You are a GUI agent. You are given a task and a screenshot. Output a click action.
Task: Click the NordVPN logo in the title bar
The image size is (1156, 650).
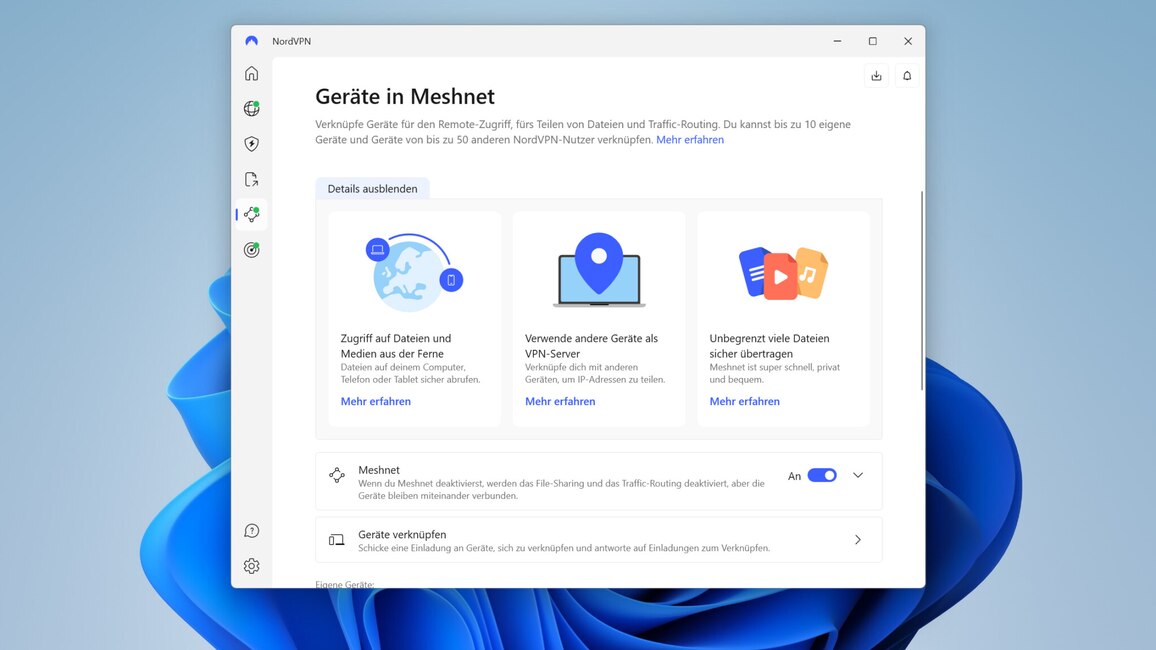(251, 41)
